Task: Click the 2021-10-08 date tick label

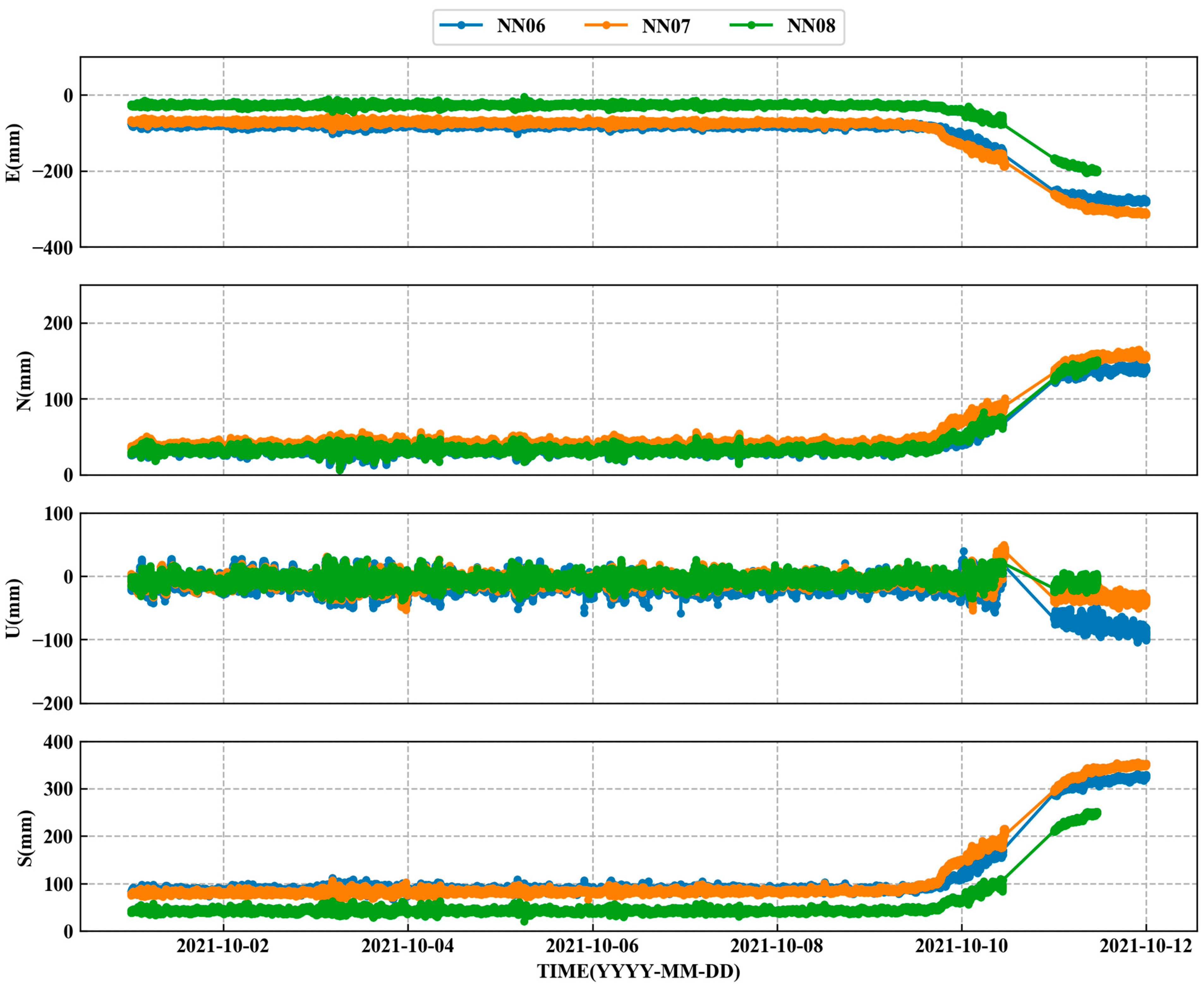Action: 777,946
